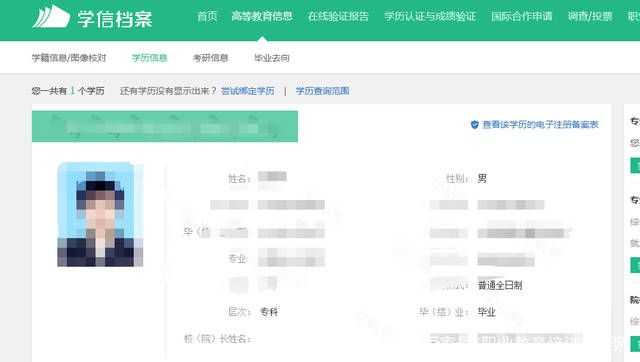The height and width of the screenshot is (362, 640).
Task: Open the 首页 menu item
Action: [x=207, y=16]
